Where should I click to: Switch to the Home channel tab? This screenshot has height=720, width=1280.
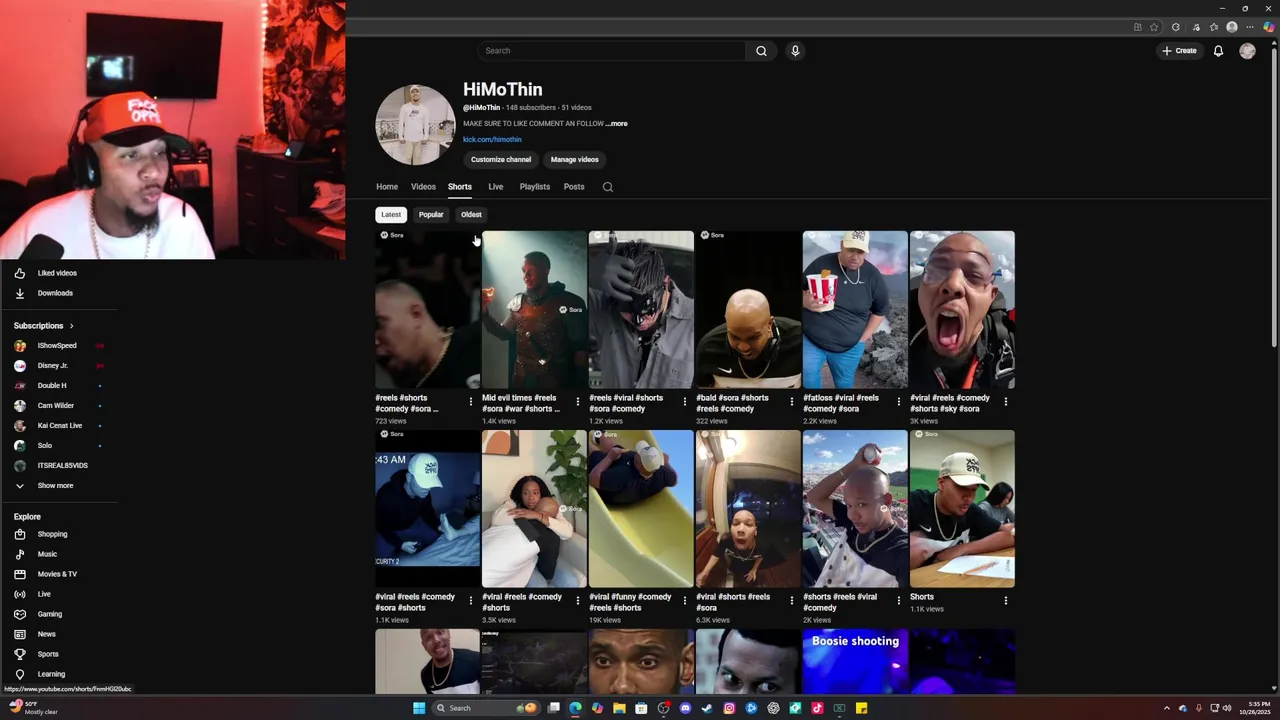point(387,187)
